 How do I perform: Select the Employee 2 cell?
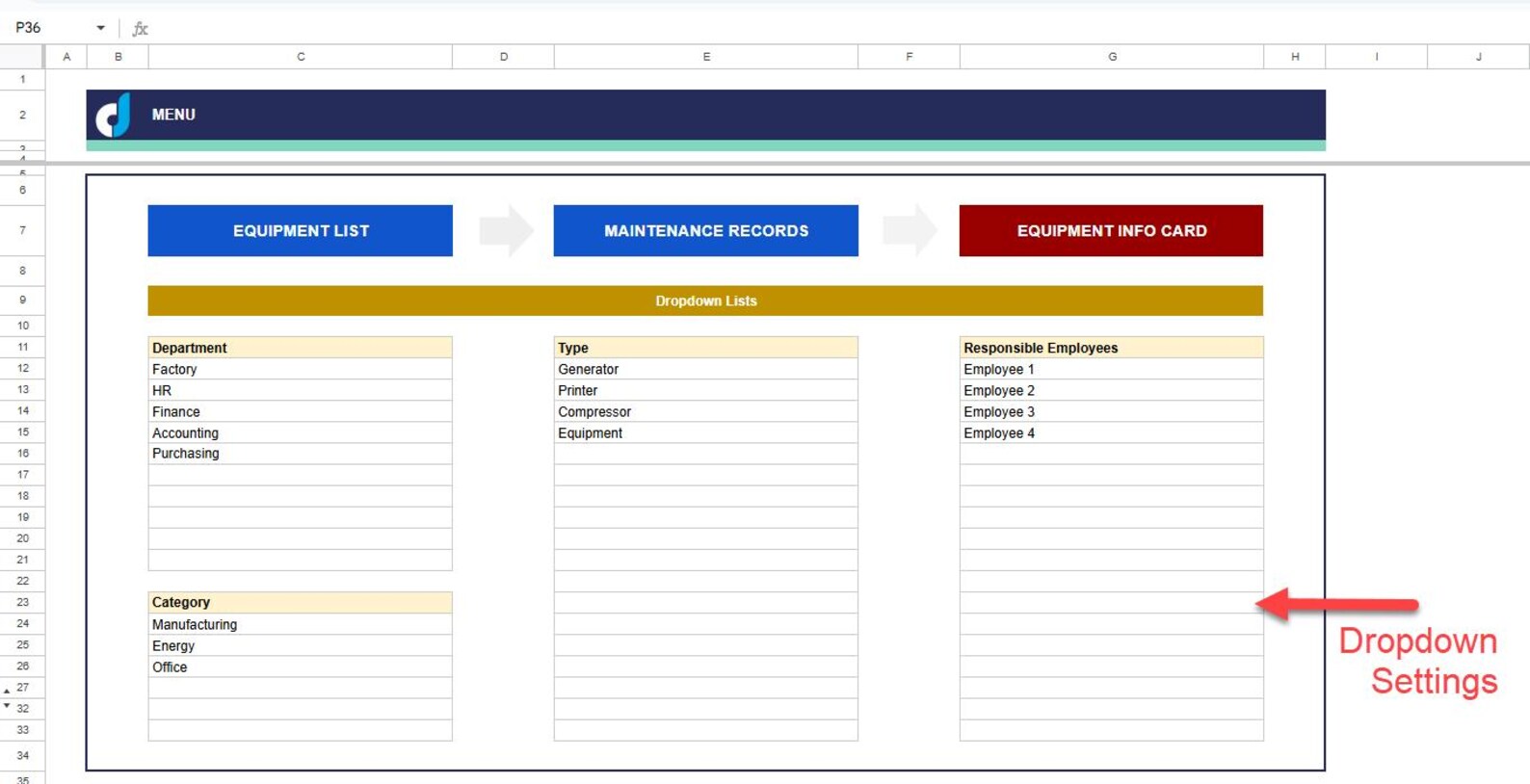1112,390
